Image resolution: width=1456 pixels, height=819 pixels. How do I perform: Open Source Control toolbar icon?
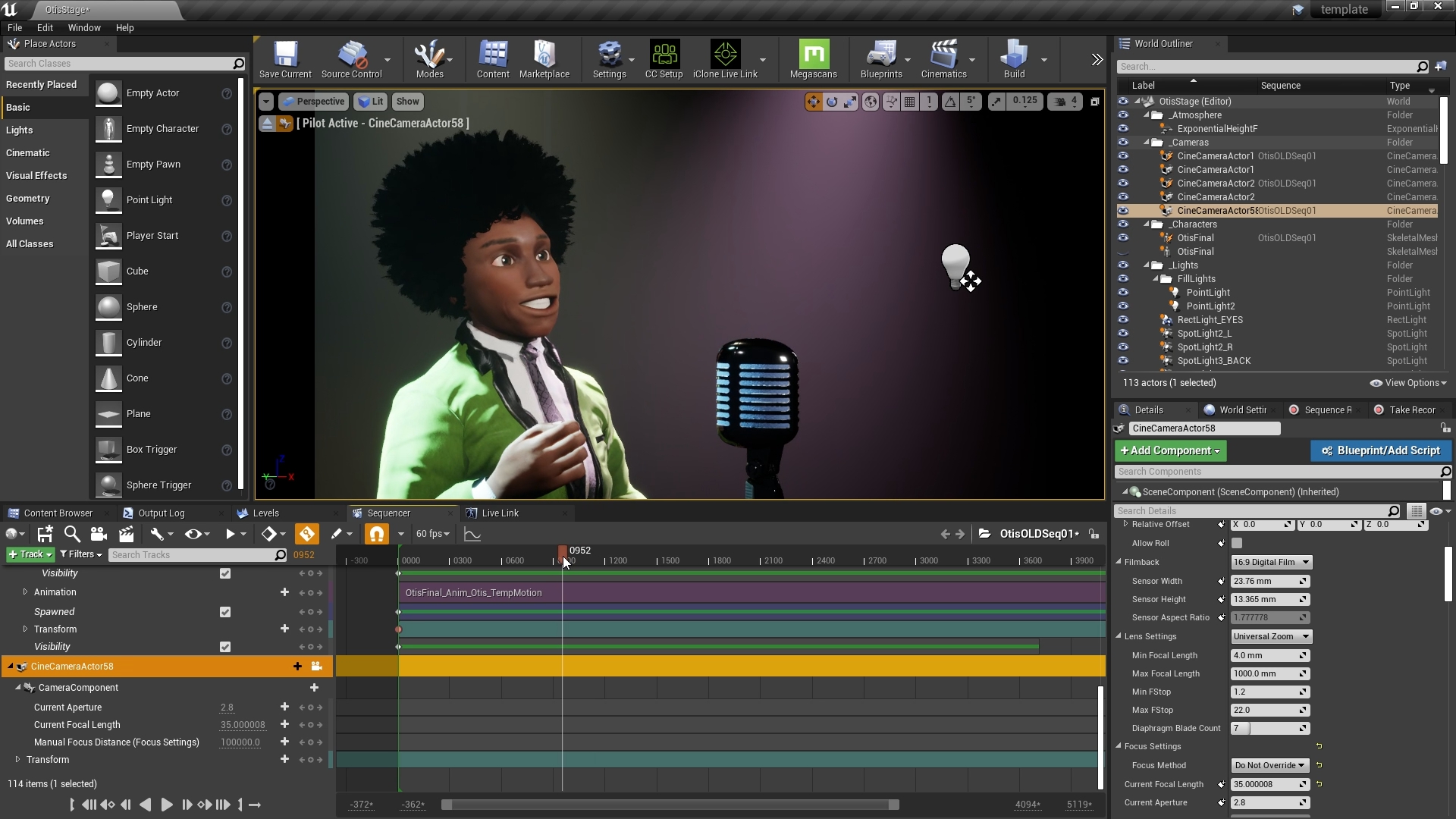click(351, 59)
